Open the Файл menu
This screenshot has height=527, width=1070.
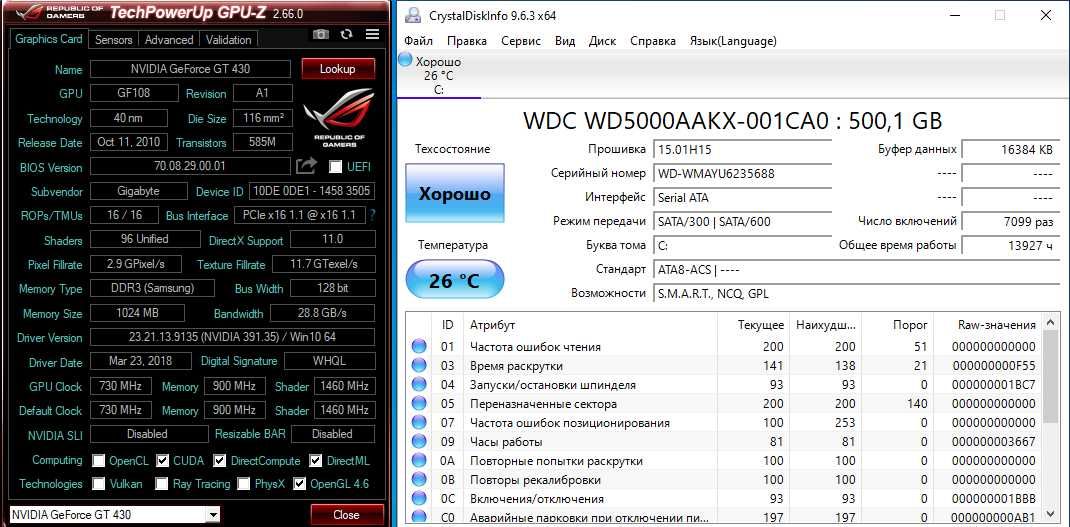(x=418, y=41)
